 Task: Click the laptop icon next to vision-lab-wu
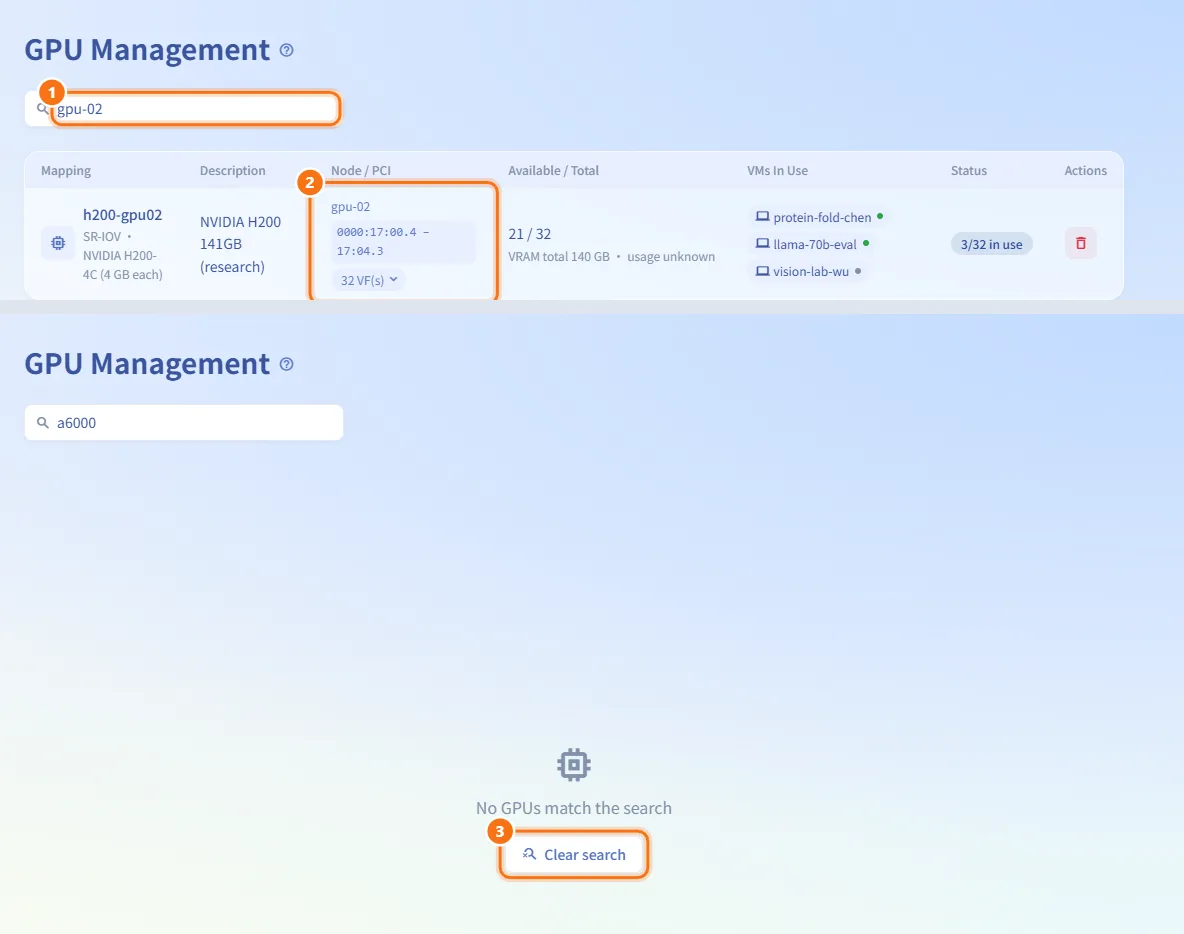(763, 271)
